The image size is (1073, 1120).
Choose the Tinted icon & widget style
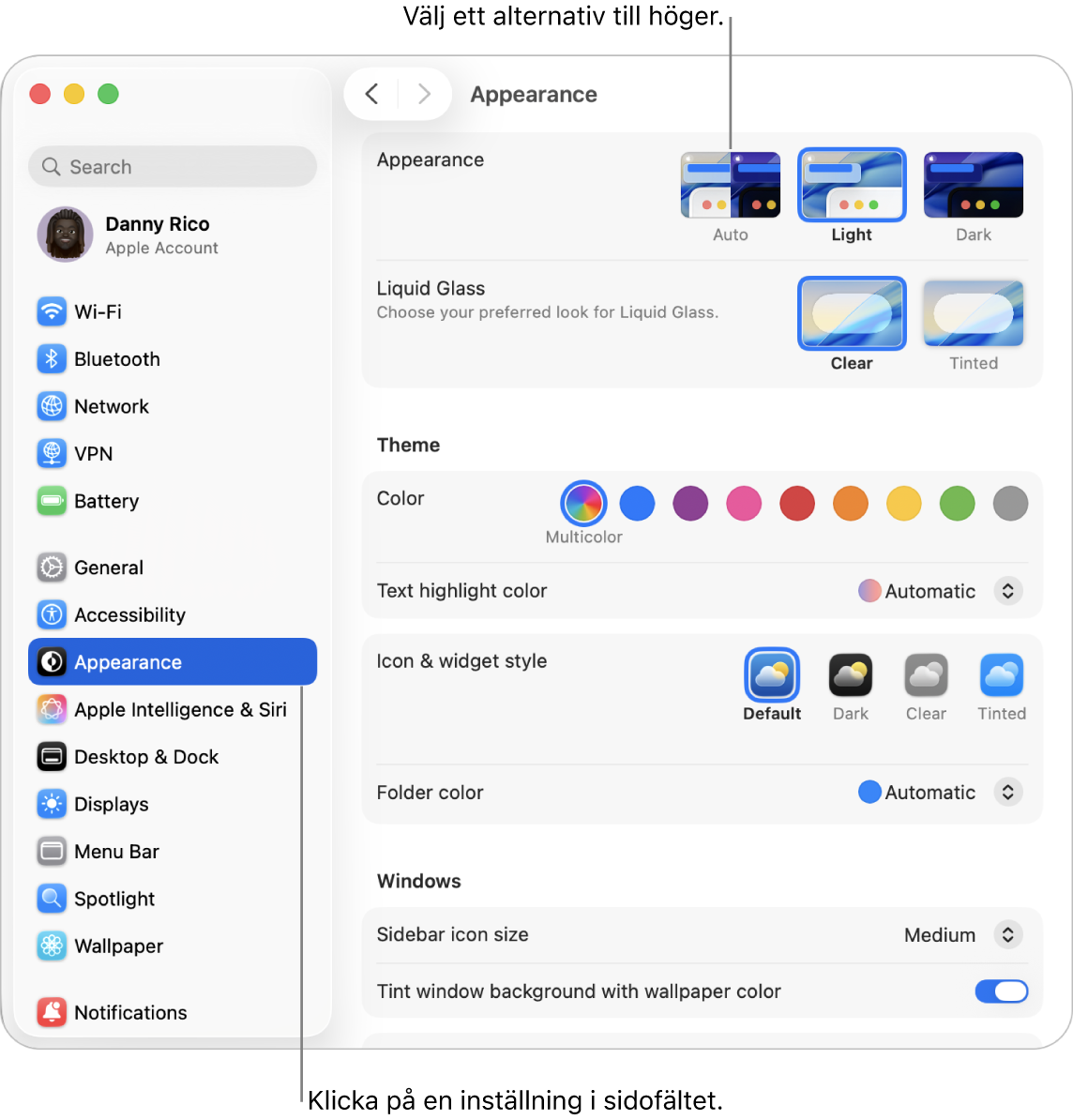tap(1002, 675)
